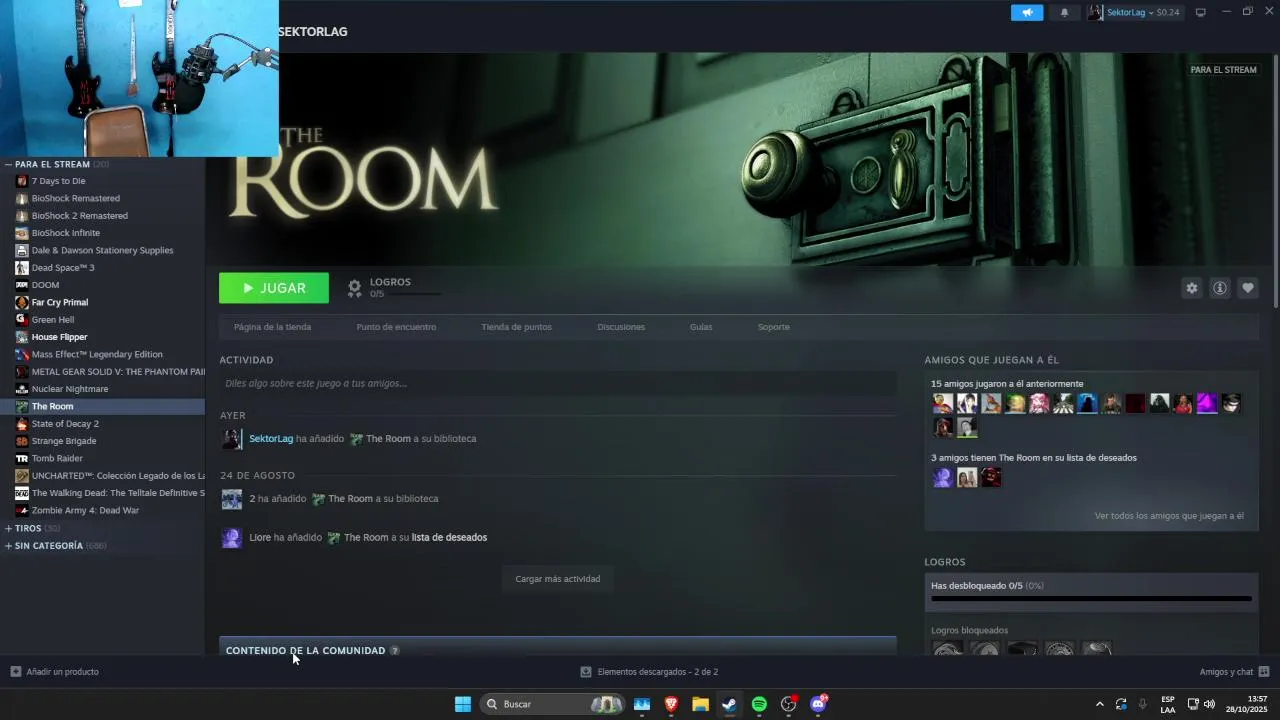
Task: Click the ESP LAA language indicator
Action: click(x=1168, y=704)
